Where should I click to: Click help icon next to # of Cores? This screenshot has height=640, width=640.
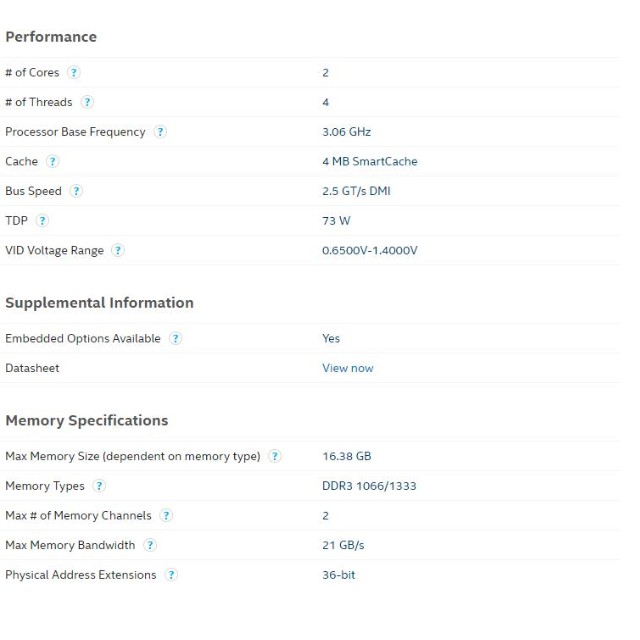click(74, 72)
